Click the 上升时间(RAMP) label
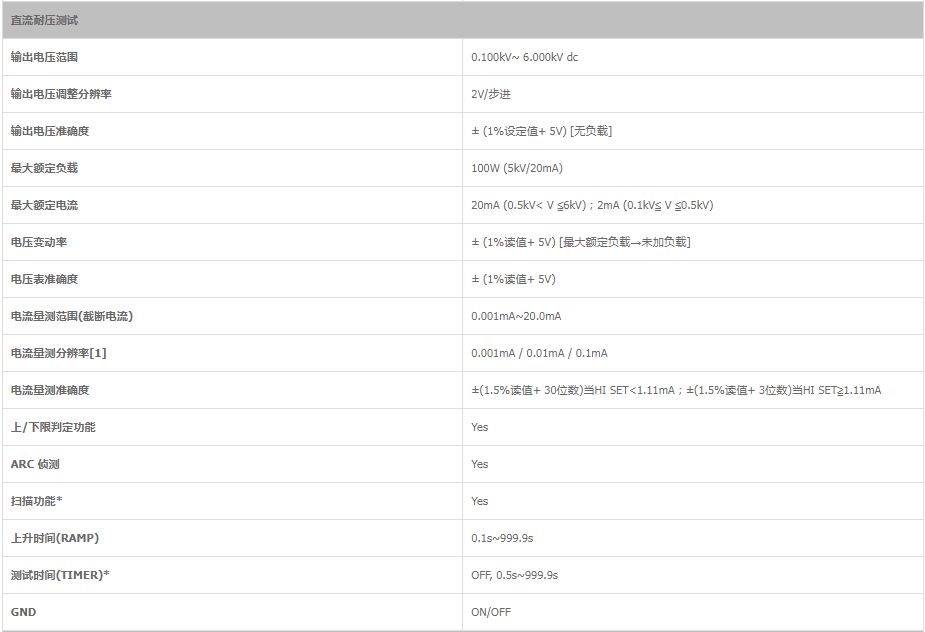 tap(55, 538)
